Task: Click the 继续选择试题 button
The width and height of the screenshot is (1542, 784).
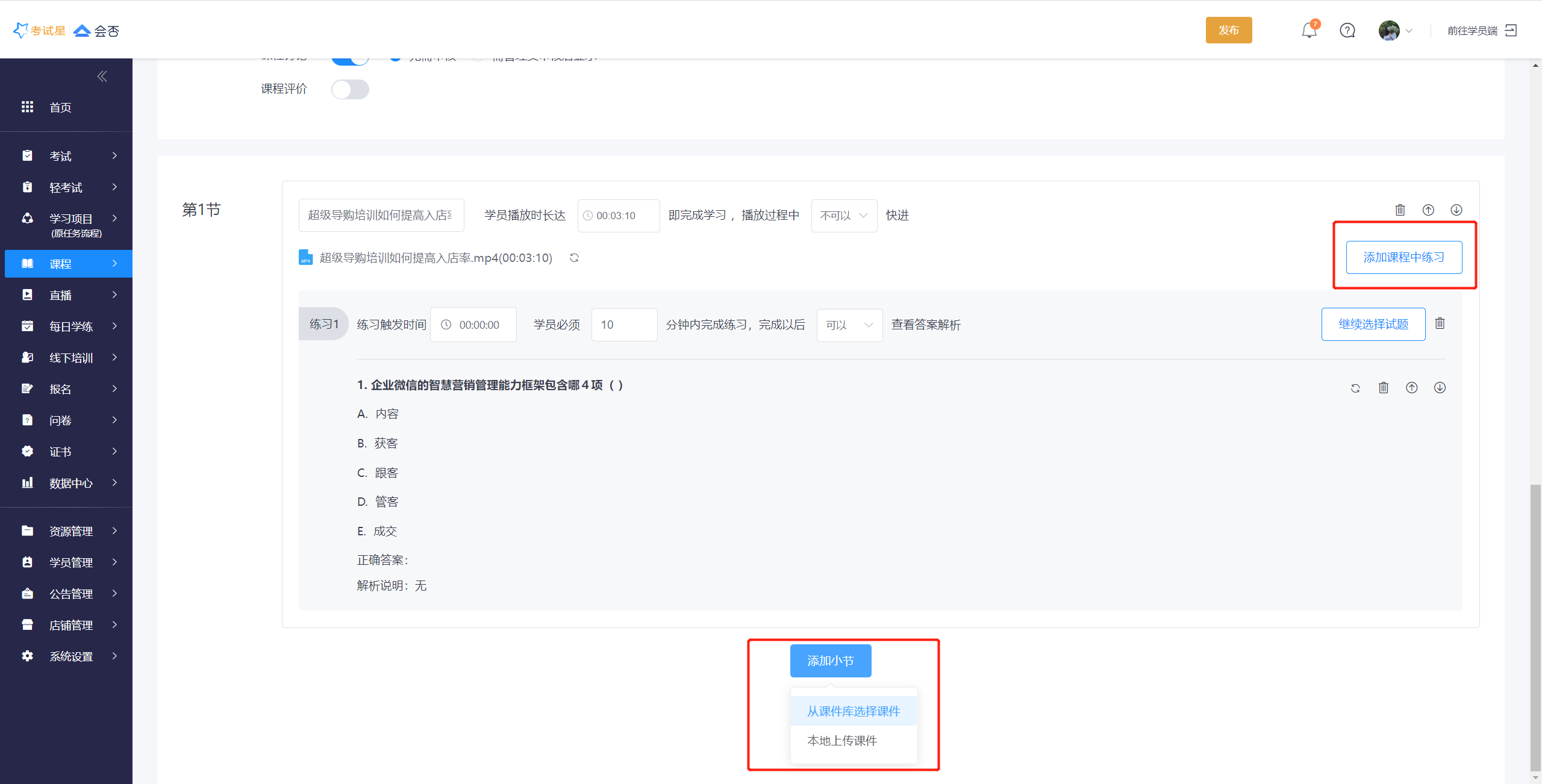Action: pyautogui.click(x=1373, y=324)
